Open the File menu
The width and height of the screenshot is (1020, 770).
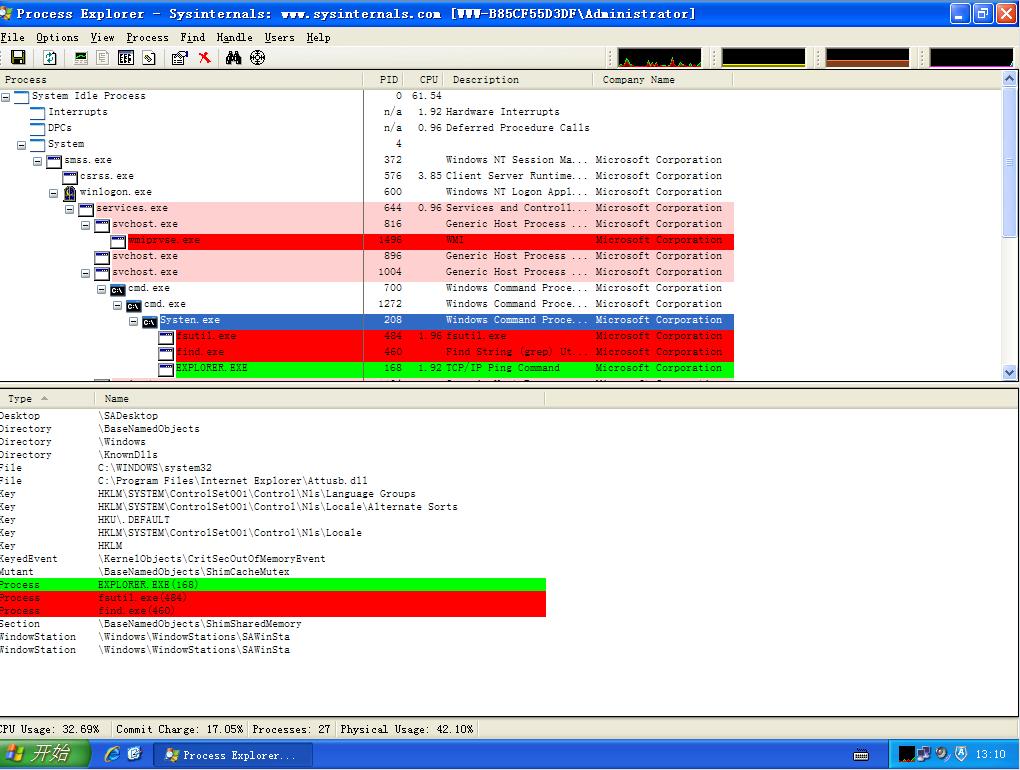pos(12,38)
